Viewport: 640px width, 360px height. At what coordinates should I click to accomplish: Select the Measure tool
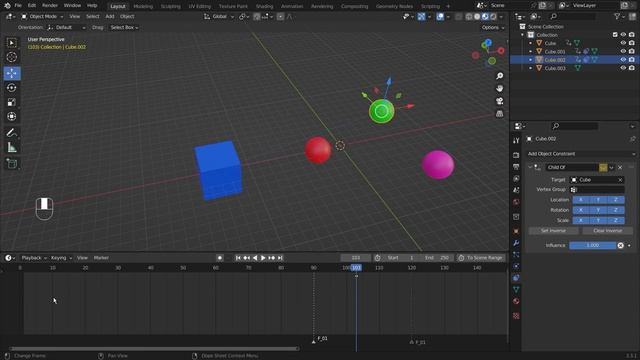pos(12,147)
